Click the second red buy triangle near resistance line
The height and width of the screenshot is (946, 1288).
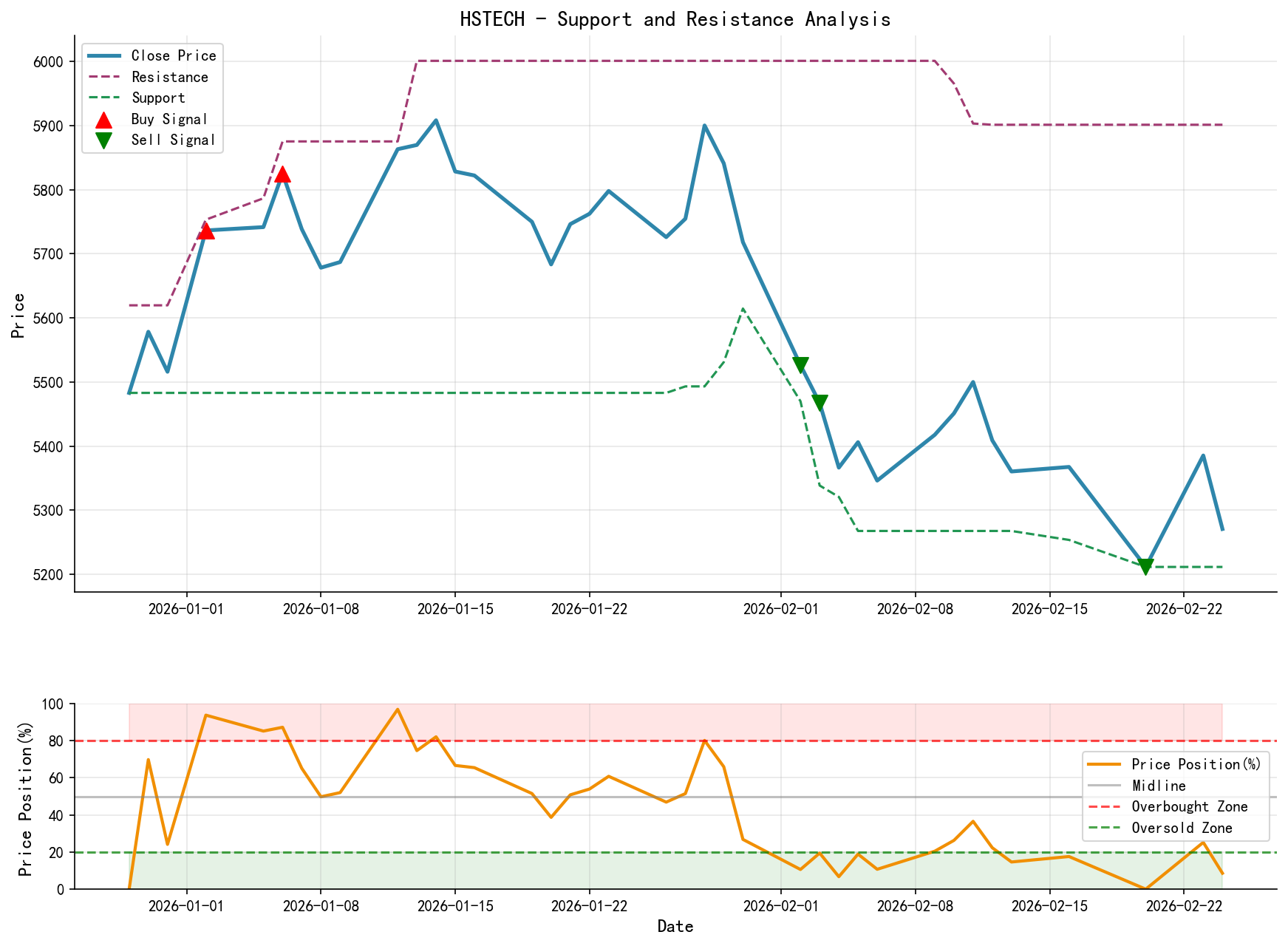283,175
